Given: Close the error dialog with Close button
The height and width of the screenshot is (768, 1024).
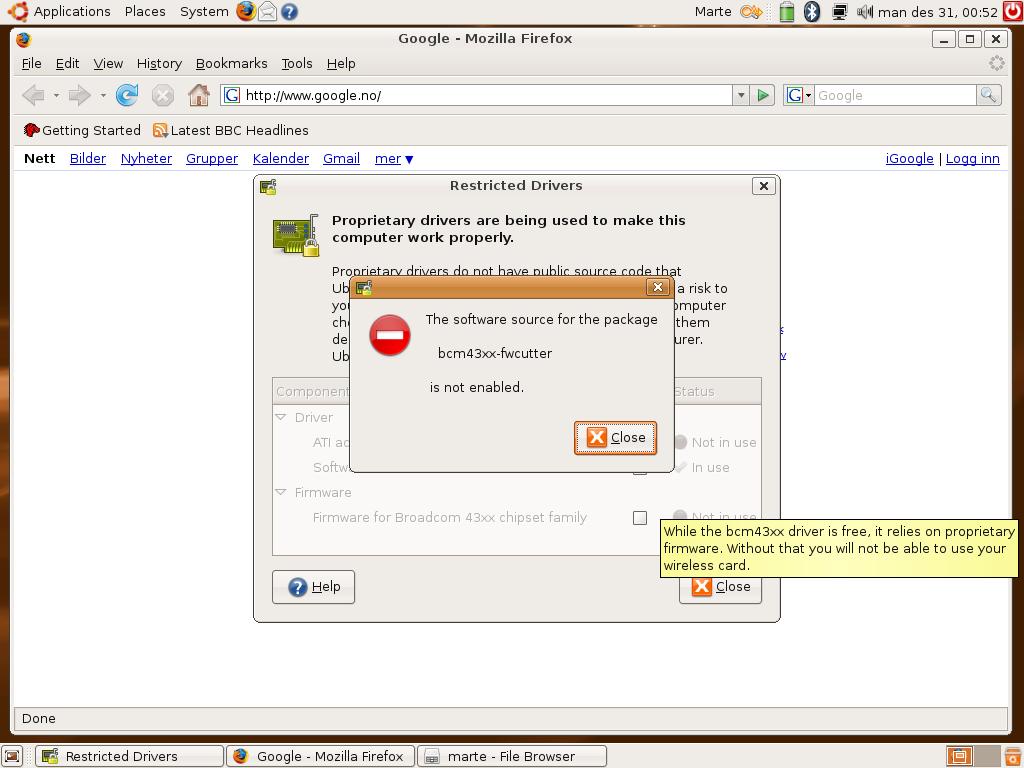Looking at the screenshot, I should tap(615, 438).
